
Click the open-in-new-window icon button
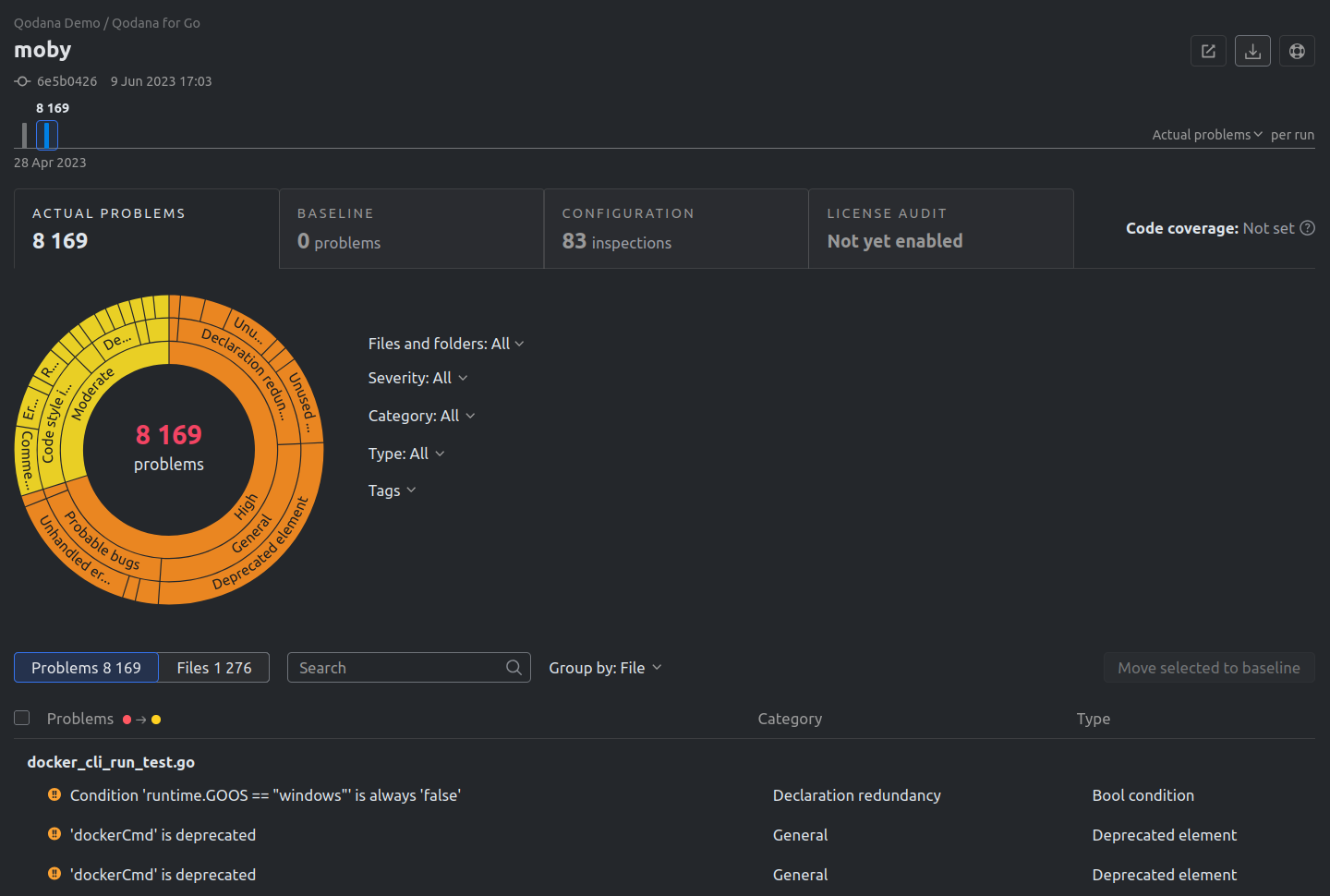pyautogui.click(x=1208, y=51)
